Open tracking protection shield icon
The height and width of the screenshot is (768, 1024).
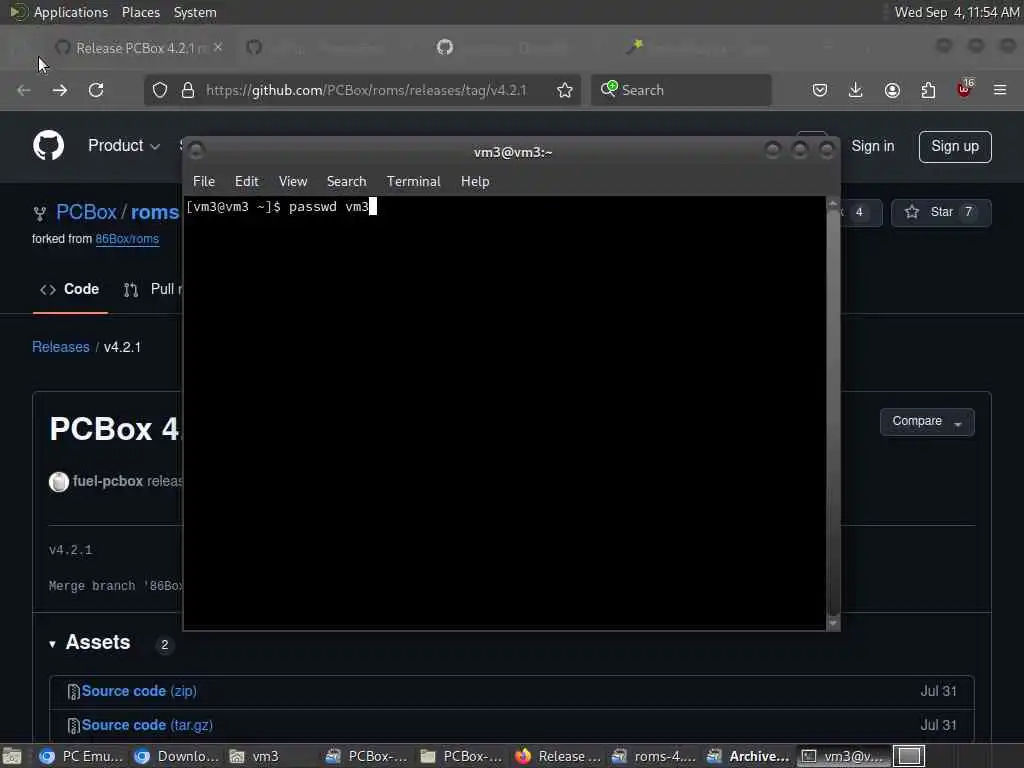click(160, 90)
